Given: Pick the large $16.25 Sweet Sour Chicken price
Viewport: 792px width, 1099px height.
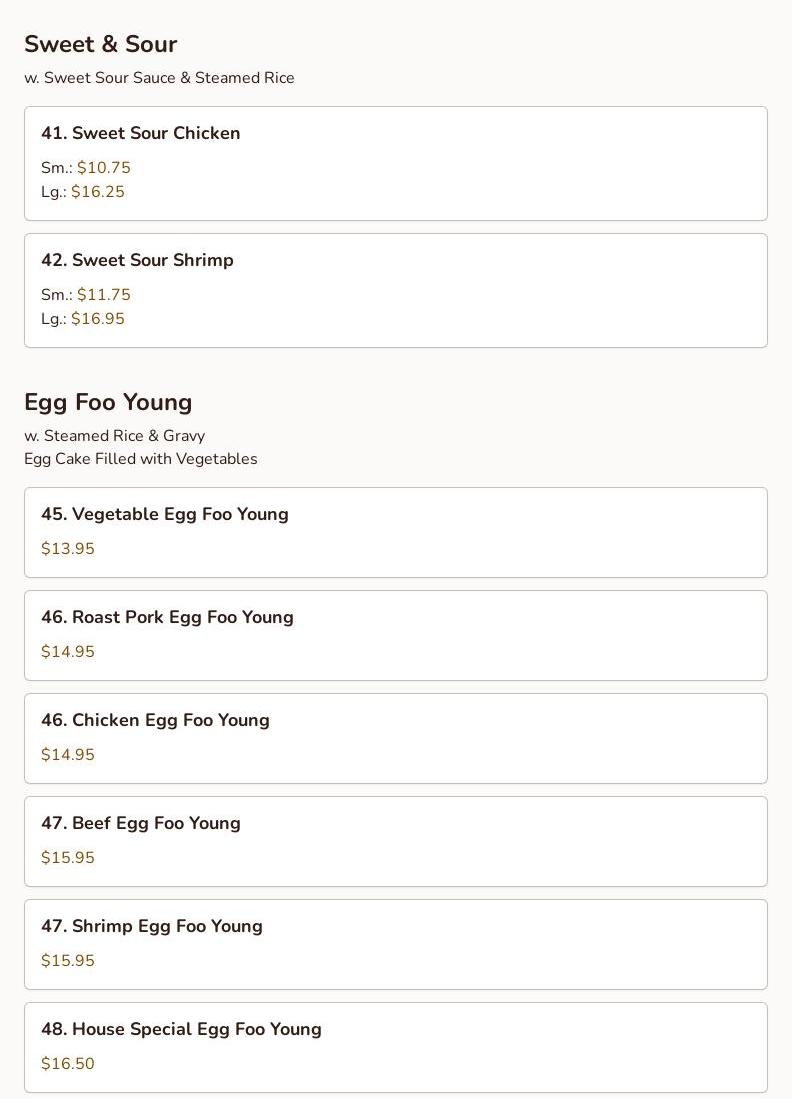Looking at the screenshot, I should pos(97,192).
